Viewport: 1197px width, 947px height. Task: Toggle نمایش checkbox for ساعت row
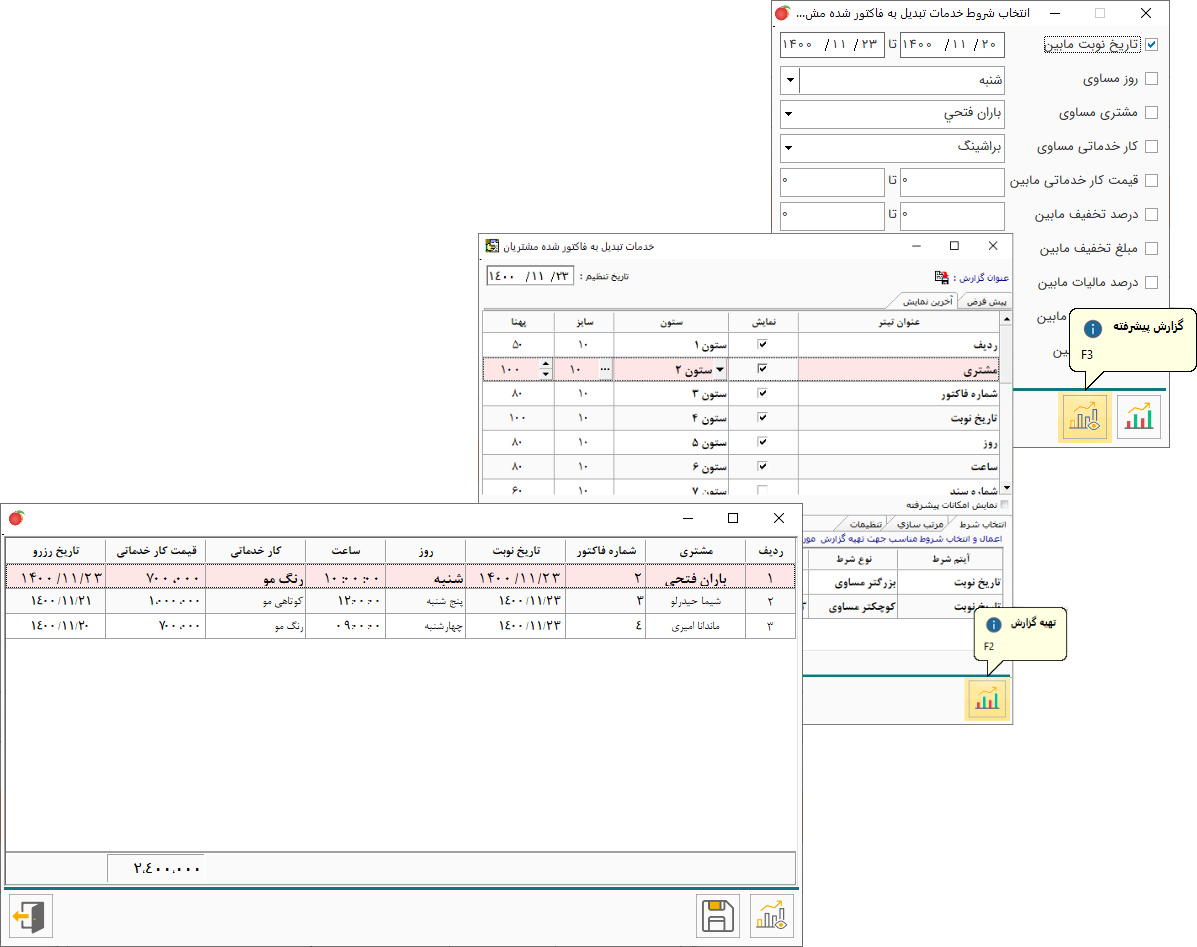tap(762, 466)
